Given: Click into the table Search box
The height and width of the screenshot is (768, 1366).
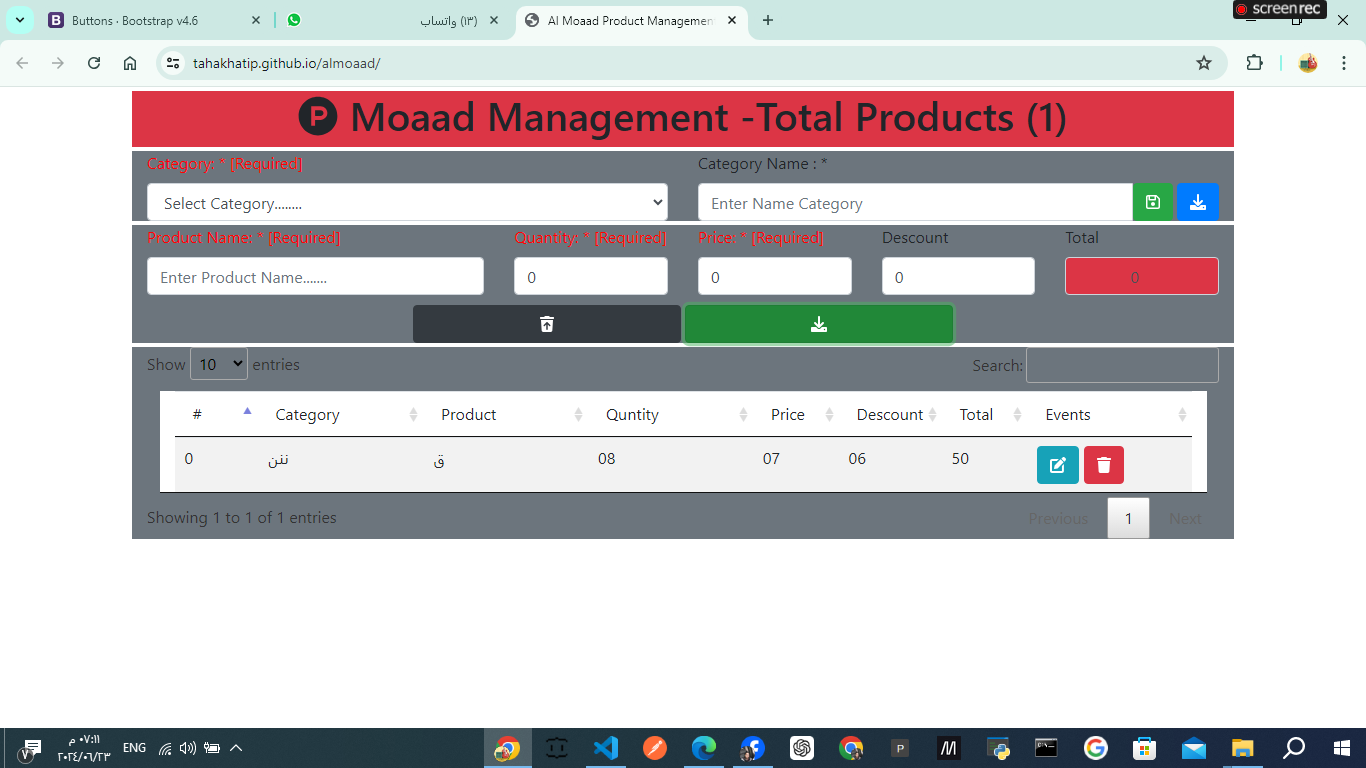Looking at the screenshot, I should click(1122, 365).
